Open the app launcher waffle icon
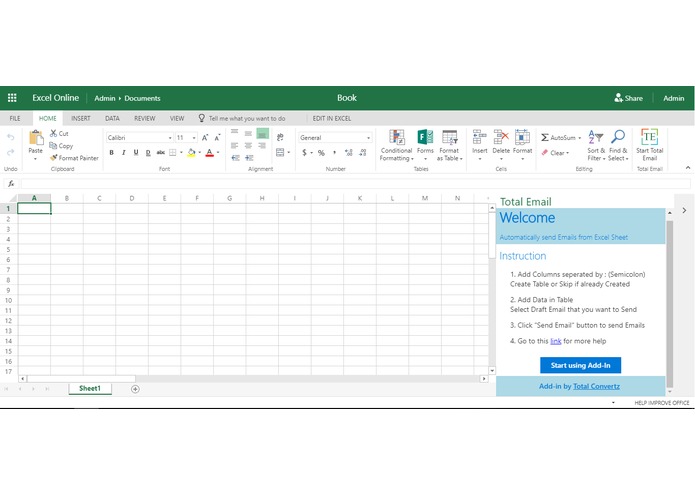 pos(12,98)
